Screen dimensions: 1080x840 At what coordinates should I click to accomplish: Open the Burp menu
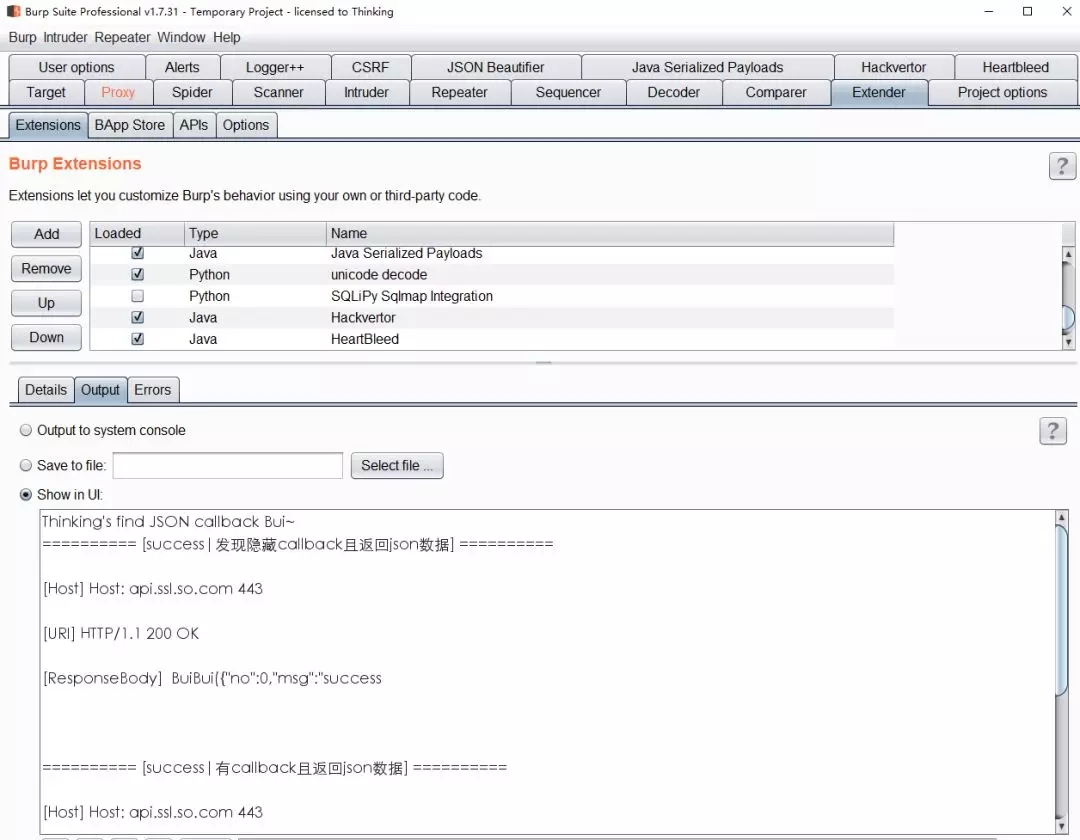pos(22,37)
